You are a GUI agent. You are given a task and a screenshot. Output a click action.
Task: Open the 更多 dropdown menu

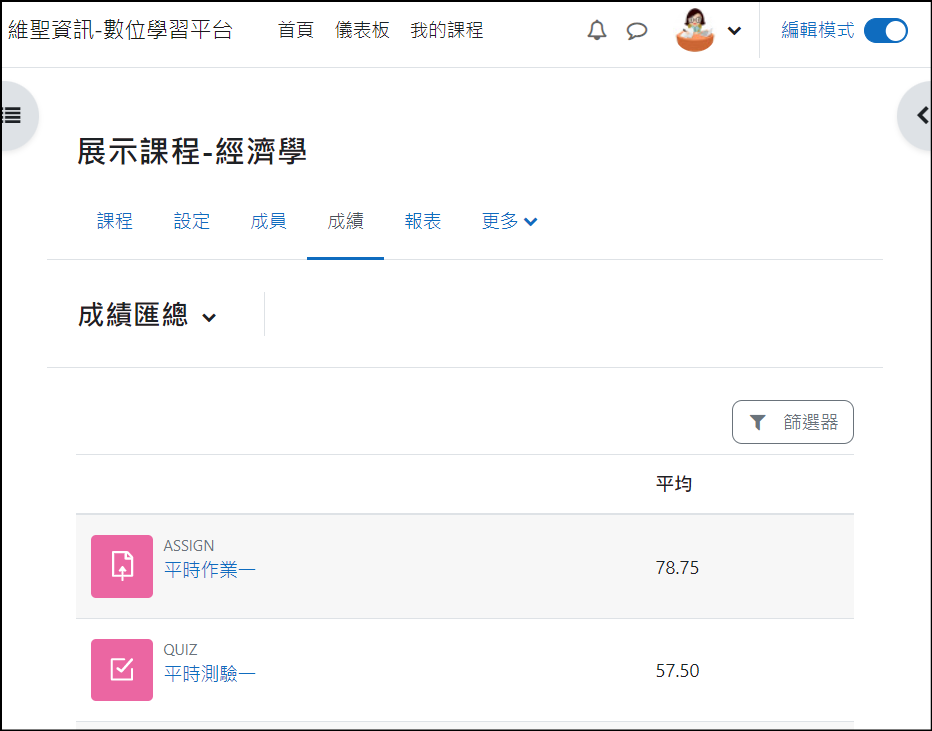pos(509,222)
